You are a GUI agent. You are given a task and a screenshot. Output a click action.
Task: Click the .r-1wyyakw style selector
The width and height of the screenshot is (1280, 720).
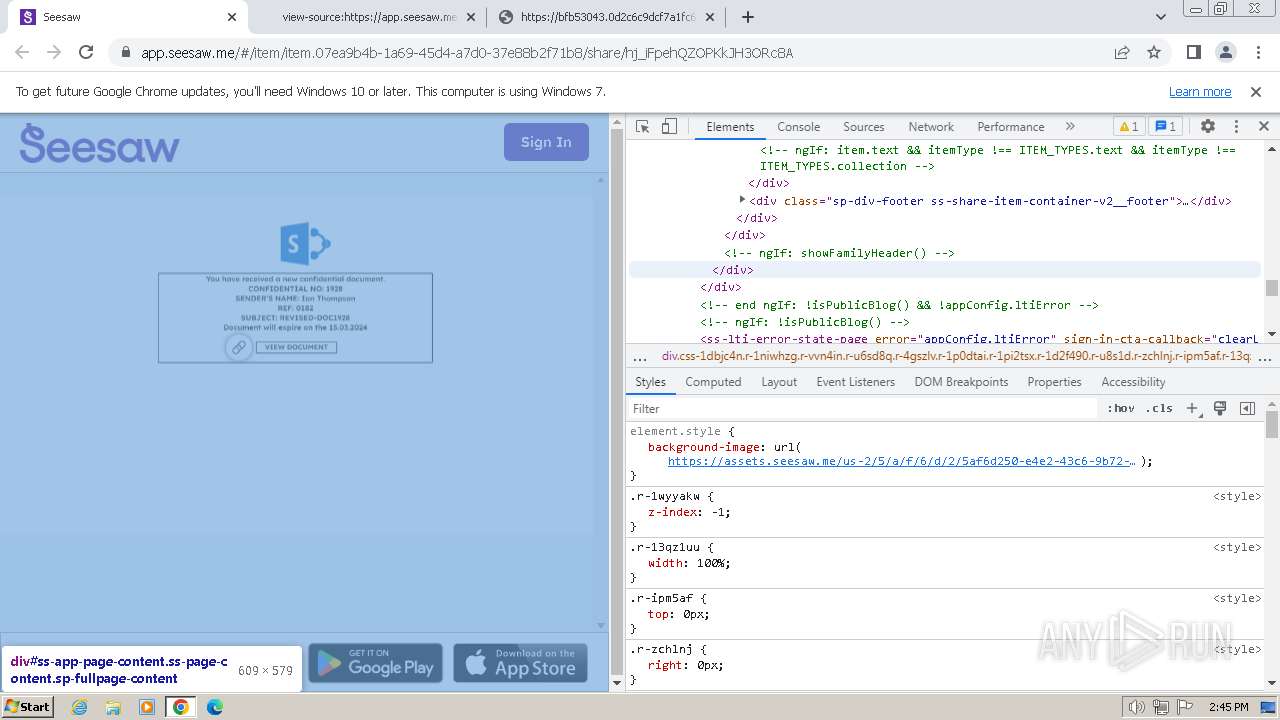(x=666, y=496)
